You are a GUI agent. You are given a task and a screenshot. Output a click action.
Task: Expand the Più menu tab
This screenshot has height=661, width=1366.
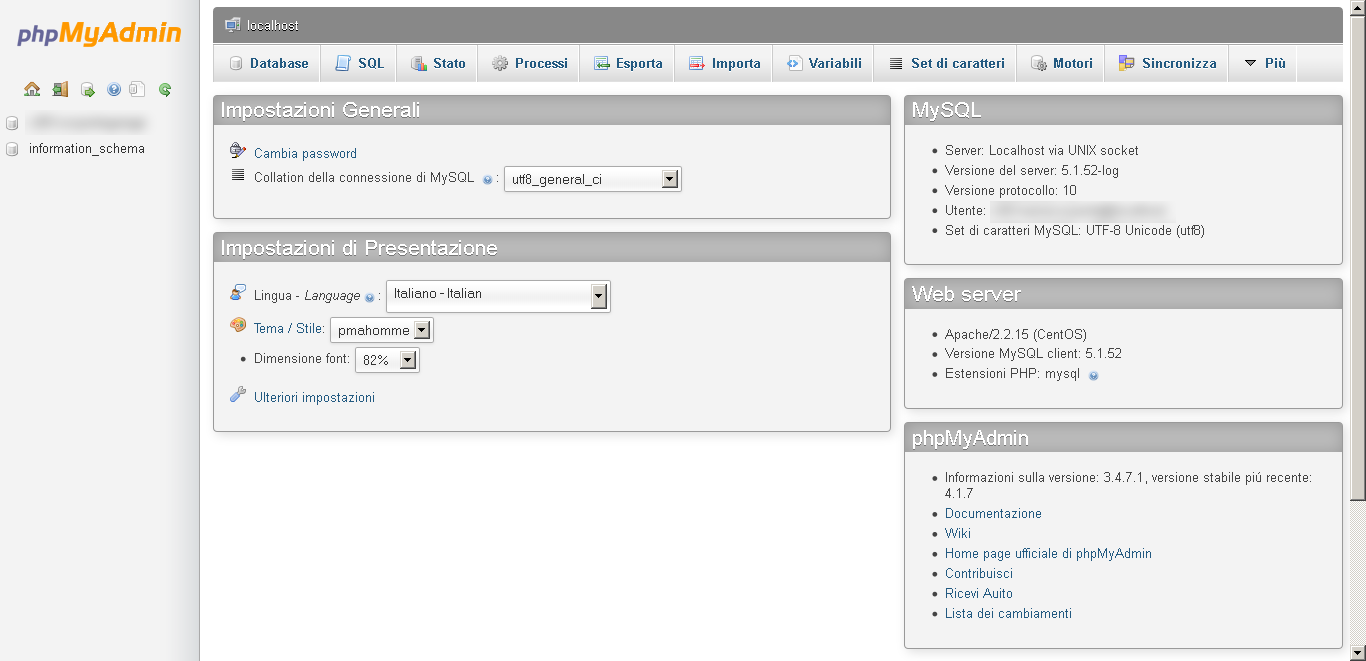click(x=1263, y=63)
